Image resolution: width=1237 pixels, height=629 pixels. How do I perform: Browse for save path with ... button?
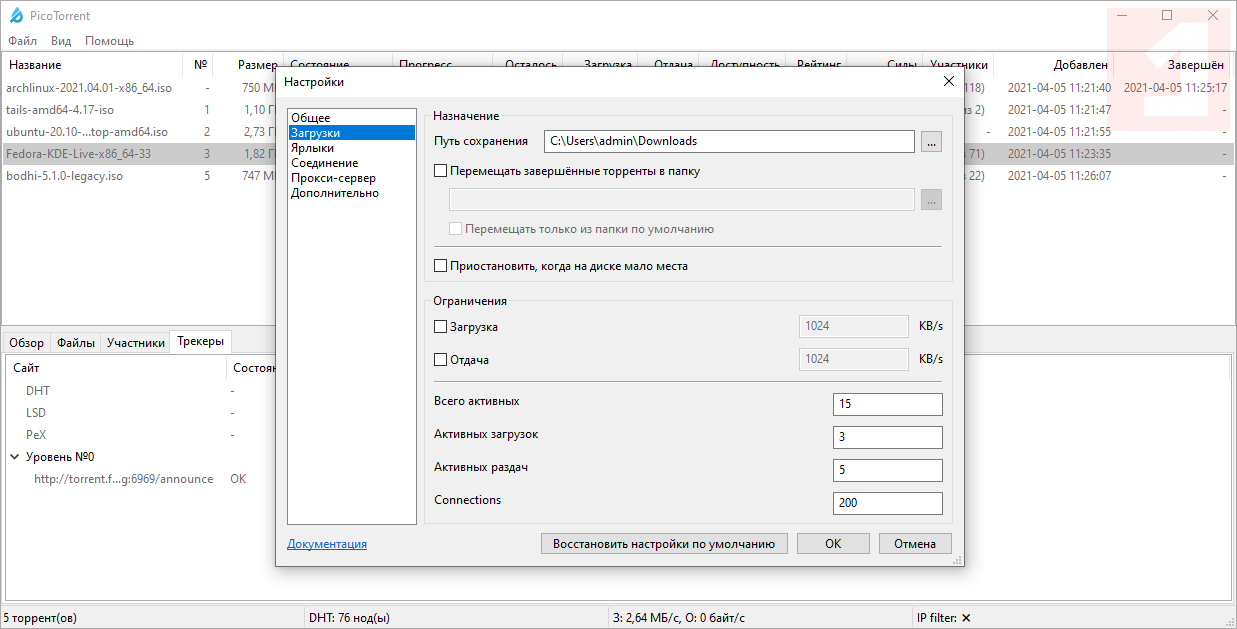point(932,142)
